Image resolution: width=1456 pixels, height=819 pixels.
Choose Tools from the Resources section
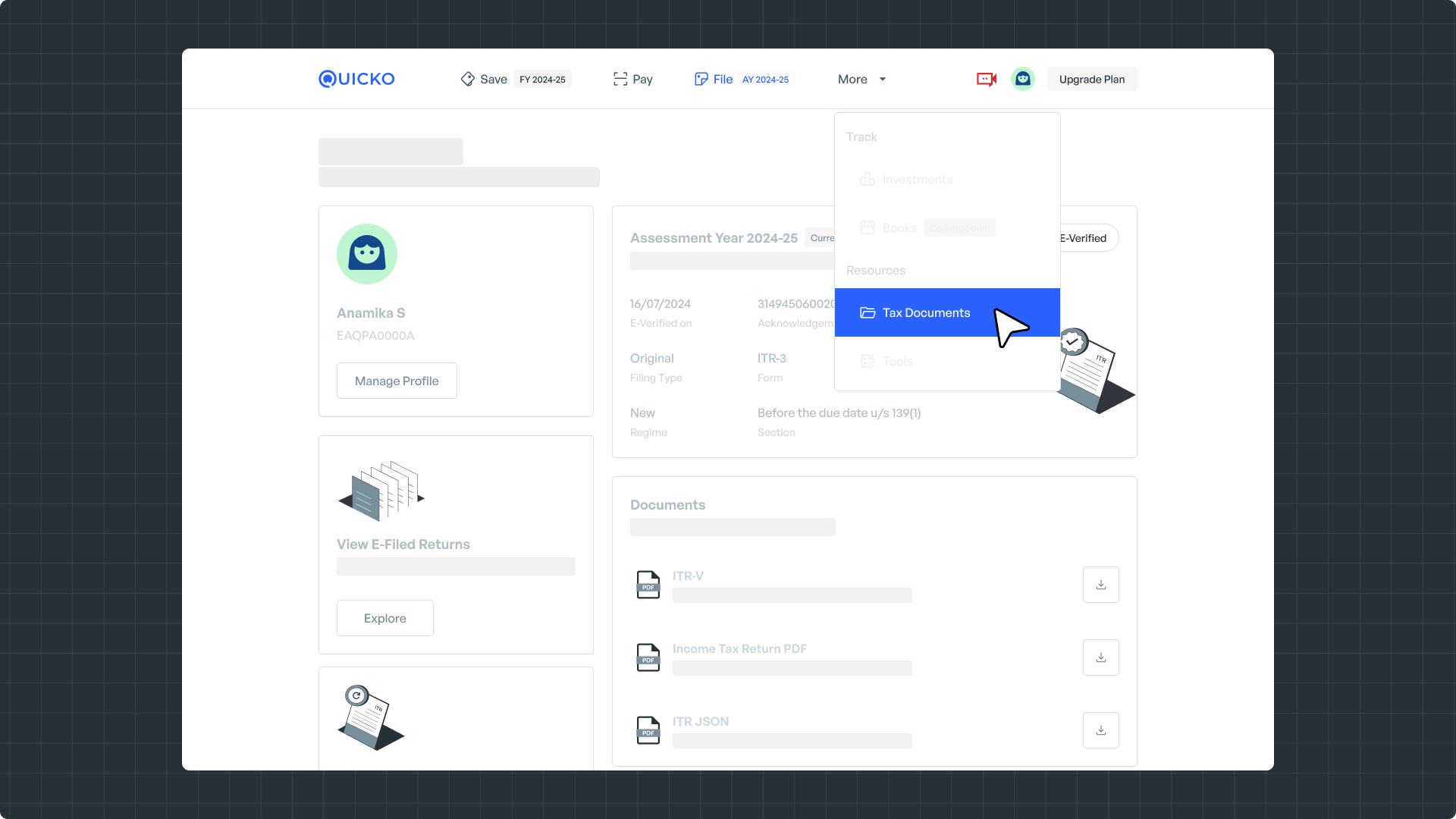click(897, 362)
